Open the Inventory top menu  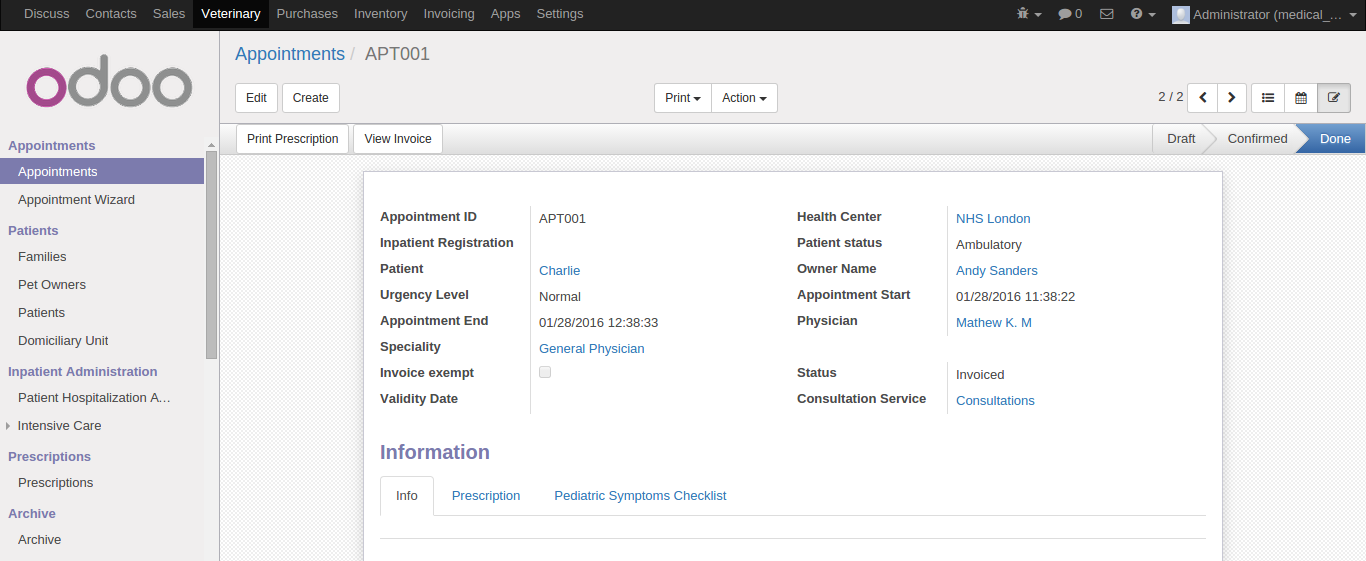[x=380, y=14]
